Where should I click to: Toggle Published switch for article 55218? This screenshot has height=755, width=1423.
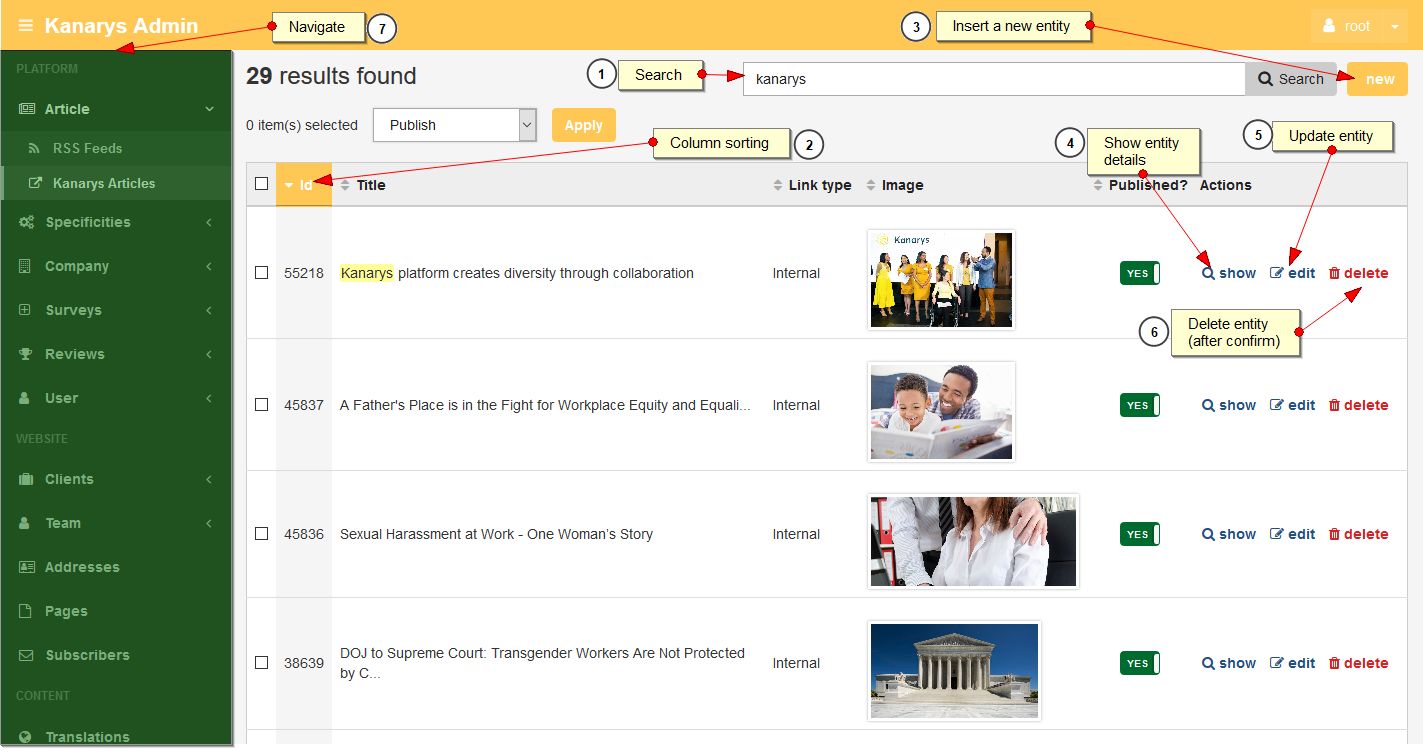1140,273
